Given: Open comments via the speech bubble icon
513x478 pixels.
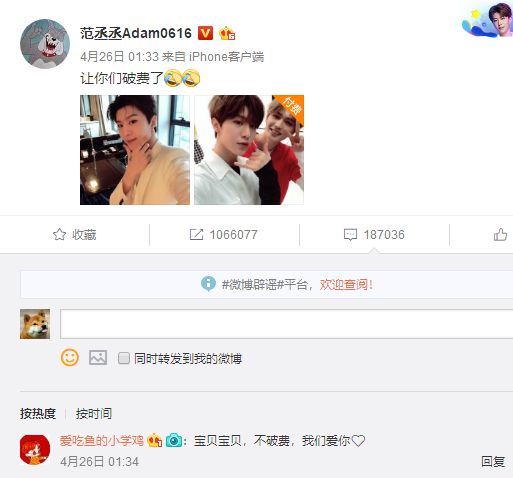Looking at the screenshot, I should click(x=350, y=235).
